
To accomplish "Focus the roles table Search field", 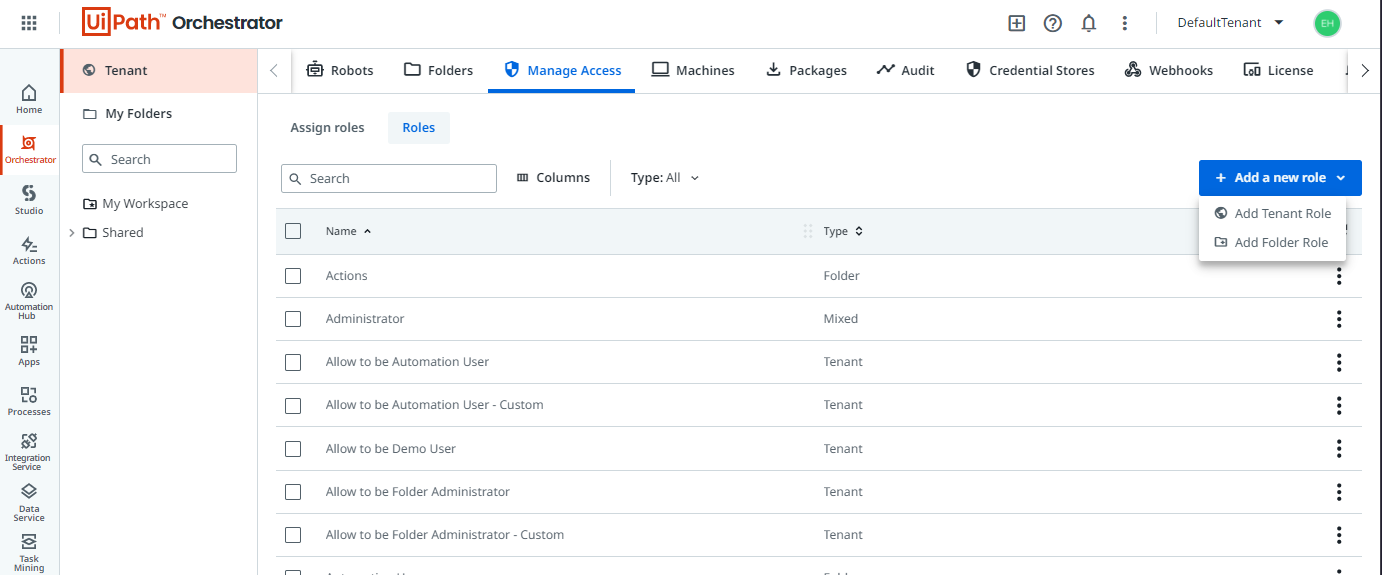I will pyautogui.click(x=388, y=178).
